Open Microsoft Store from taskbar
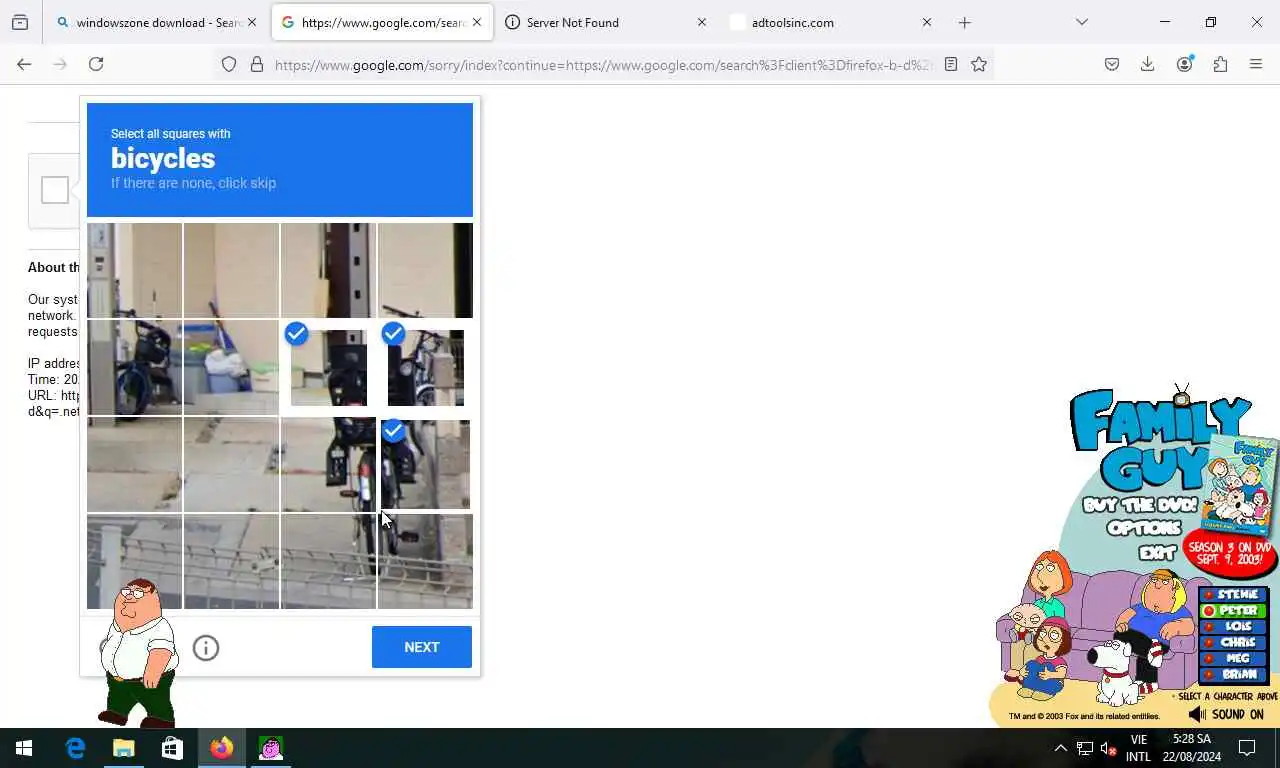The image size is (1280, 768). pyautogui.click(x=172, y=748)
